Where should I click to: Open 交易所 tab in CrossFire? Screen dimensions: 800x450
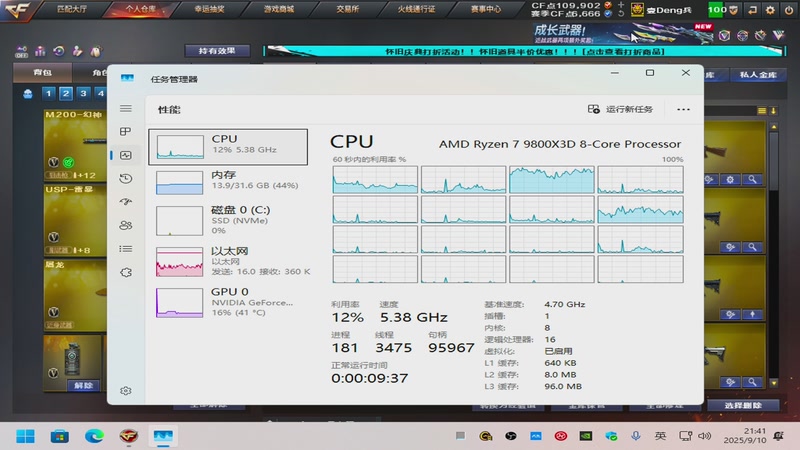[x=347, y=9]
